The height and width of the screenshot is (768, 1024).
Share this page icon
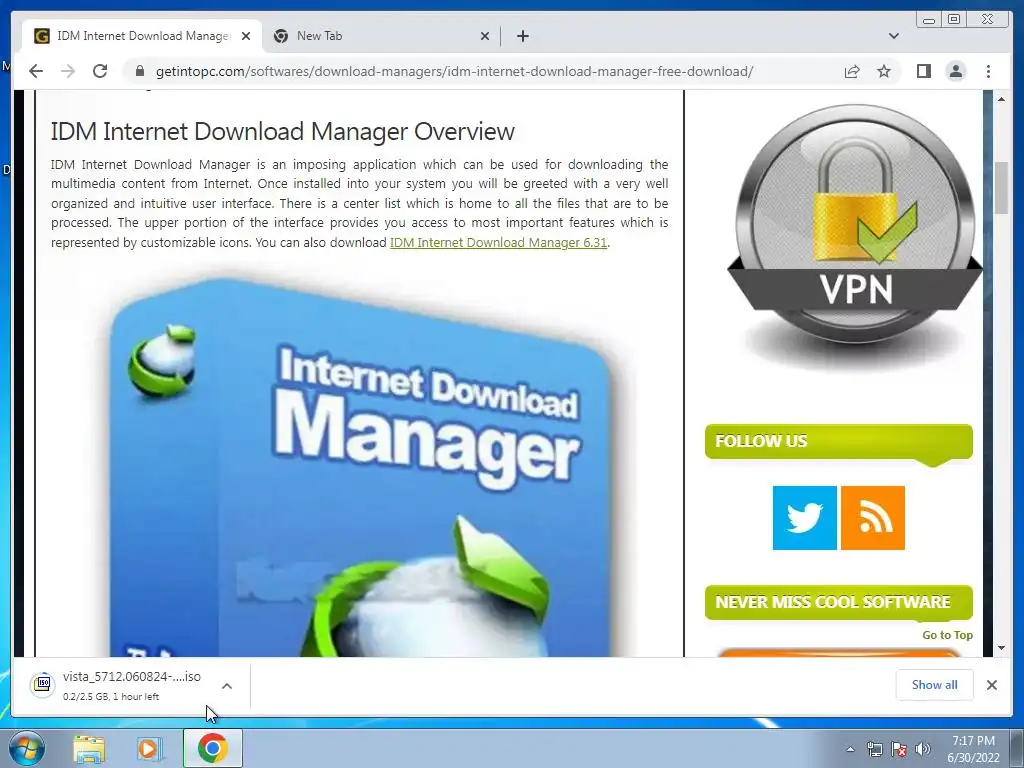pos(852,71)
